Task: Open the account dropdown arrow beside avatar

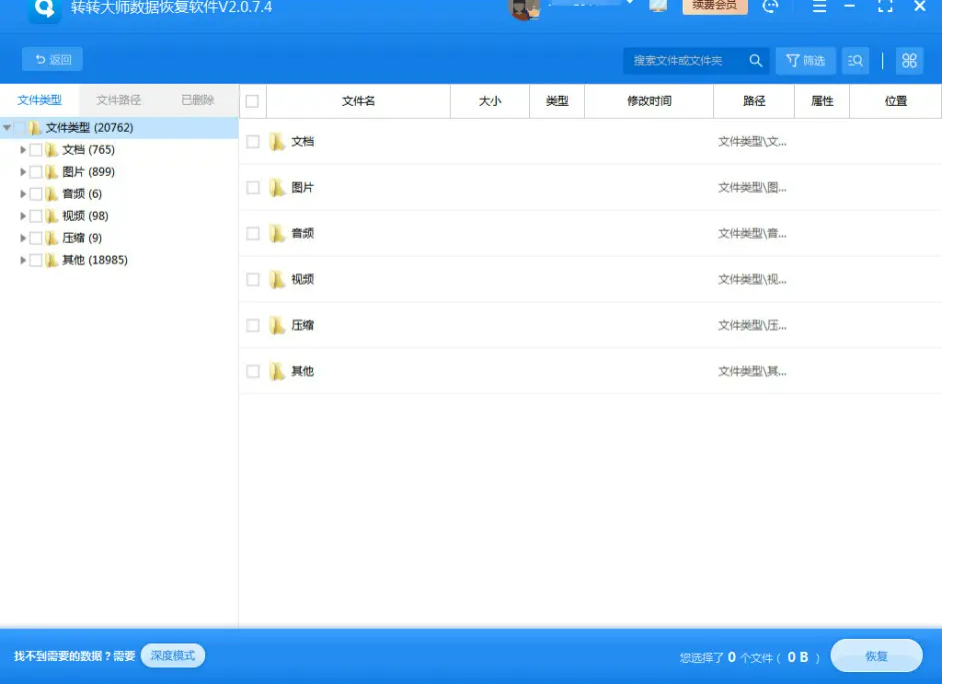Action: (x=630, y=2)
